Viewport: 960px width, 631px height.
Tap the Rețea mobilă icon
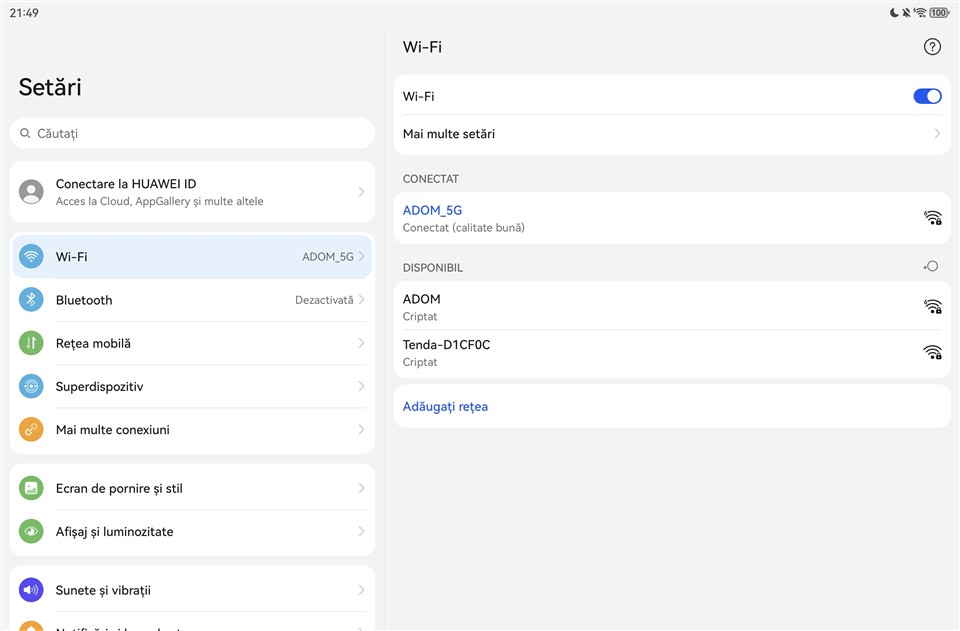point(31,343)
